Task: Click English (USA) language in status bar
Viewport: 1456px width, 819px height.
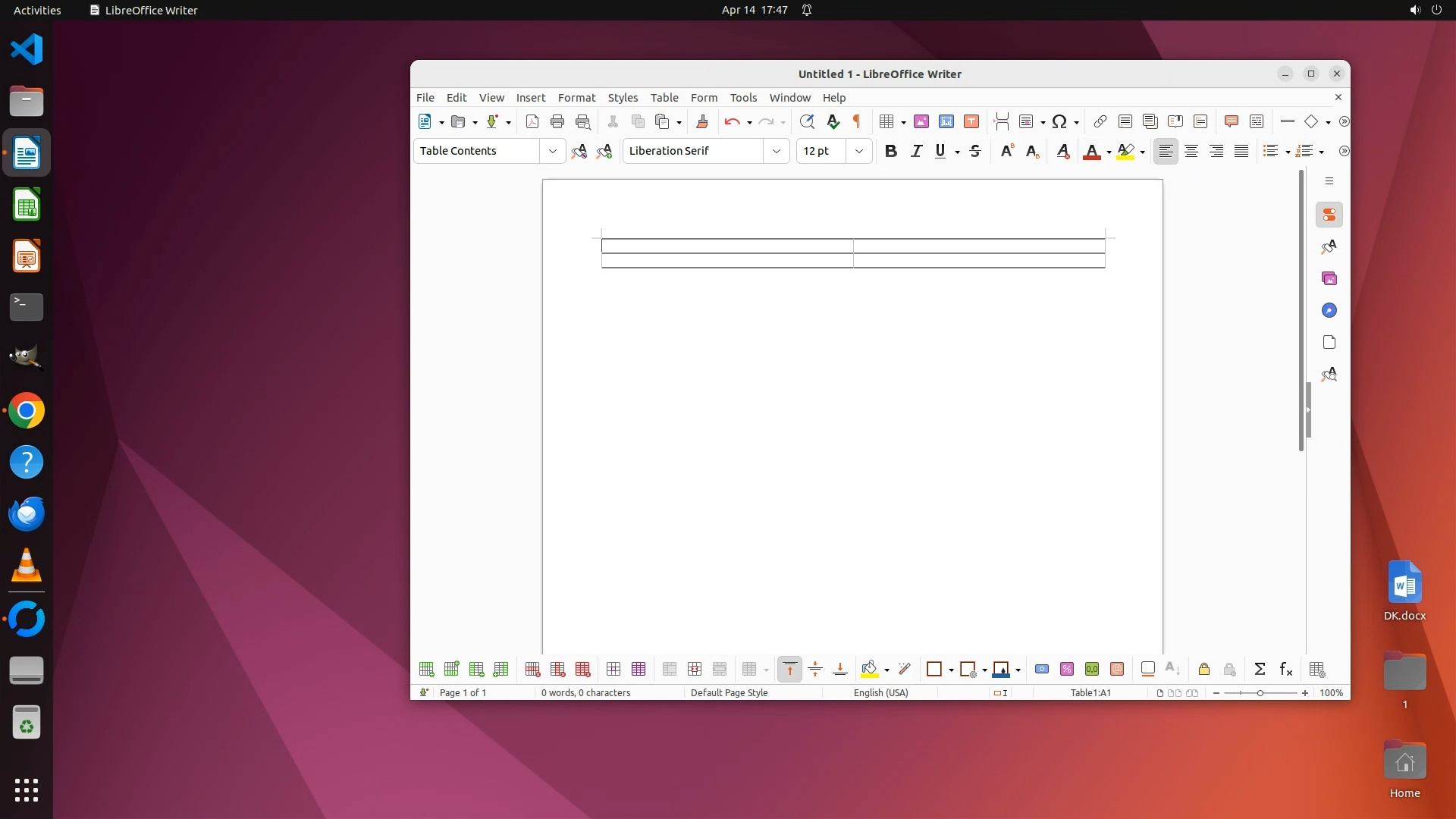Action: point(880,692)
